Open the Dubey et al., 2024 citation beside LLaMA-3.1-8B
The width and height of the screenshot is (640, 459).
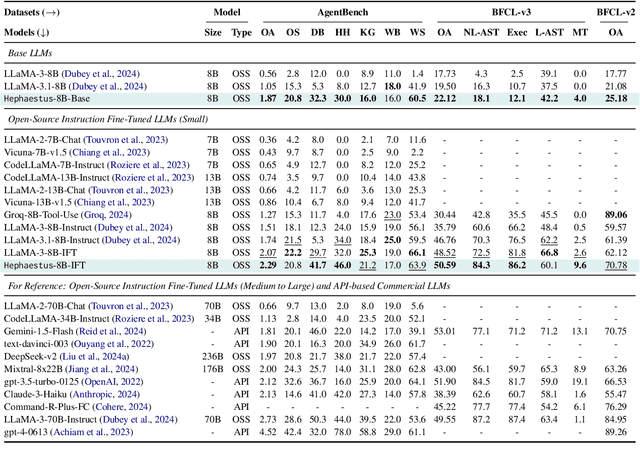tap(108, 86)
